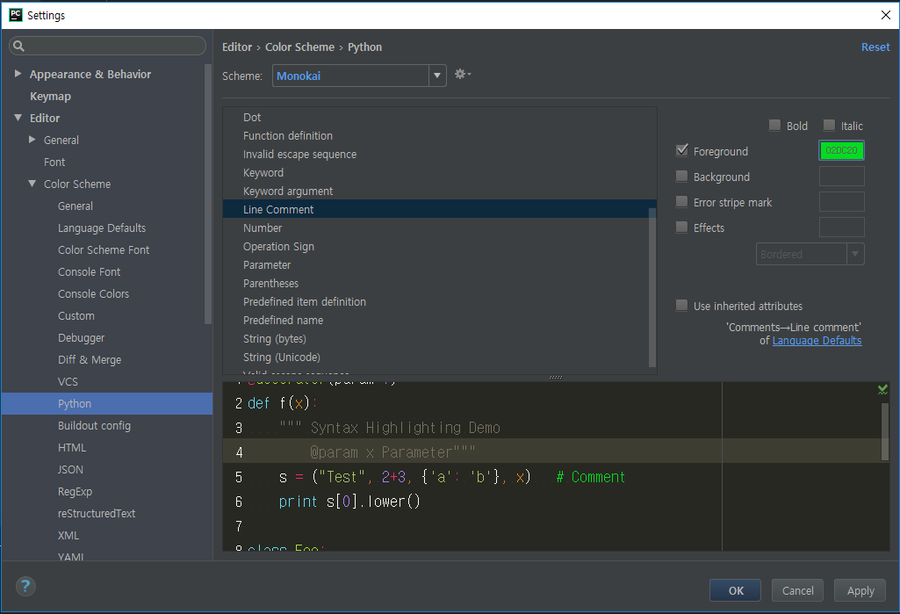Click the code preview scrollbar
The width and height of the screenshot is (900, 614).
pos(885,432)
